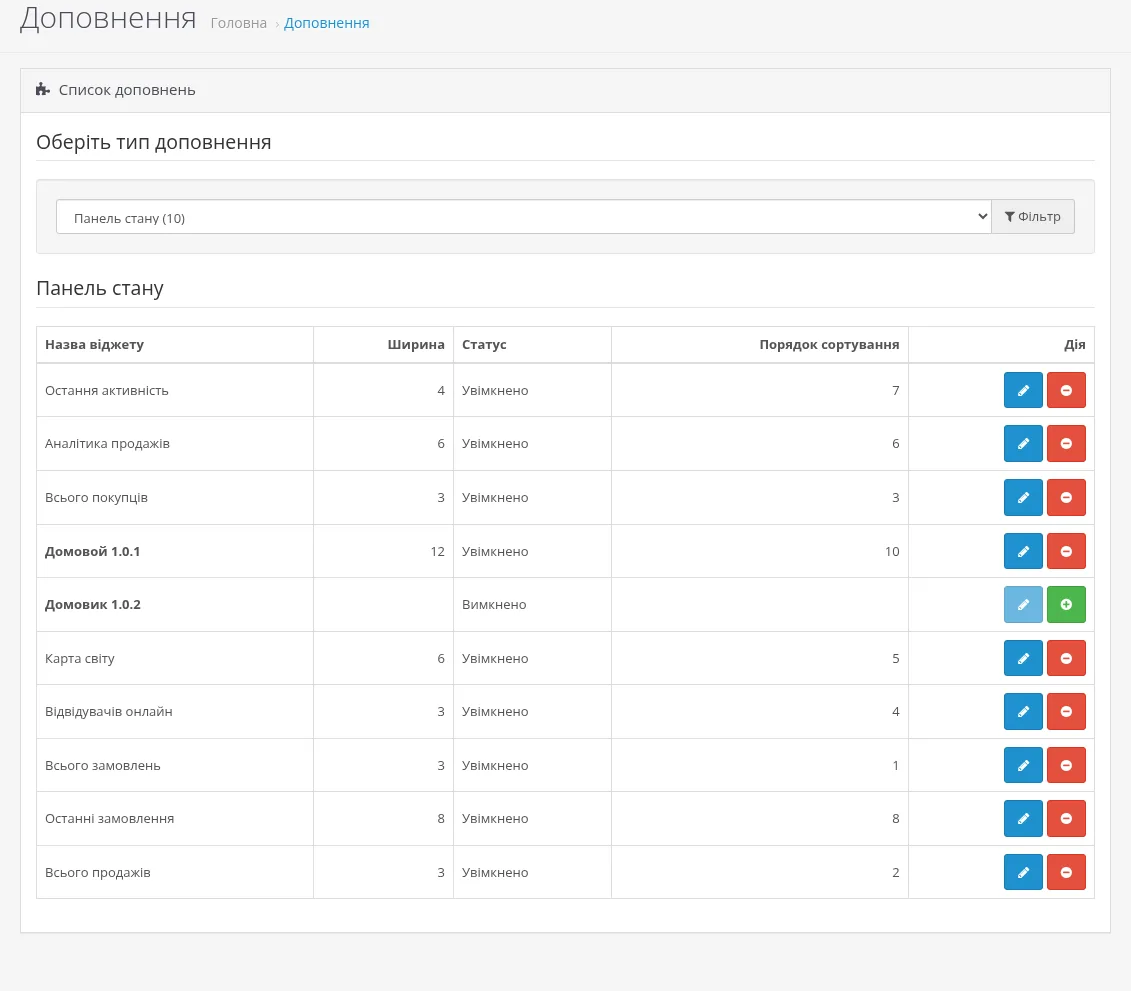The width and height of the screenshot is (1131, 991).
Task: Click the Останні замовлення widget name
Action: pyautogui.click(x=110, y=819)
